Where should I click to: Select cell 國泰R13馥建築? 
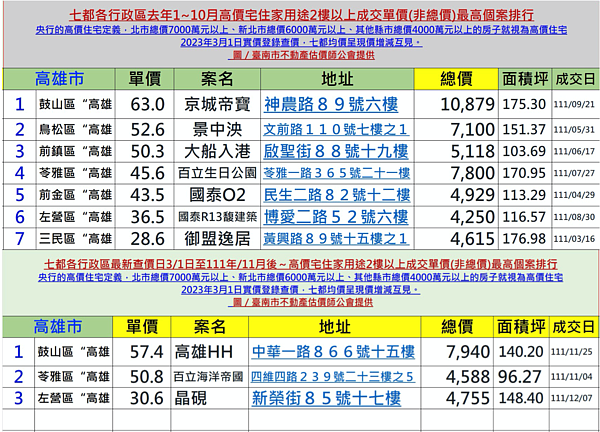pyautogui.click(x=217, y=217)
